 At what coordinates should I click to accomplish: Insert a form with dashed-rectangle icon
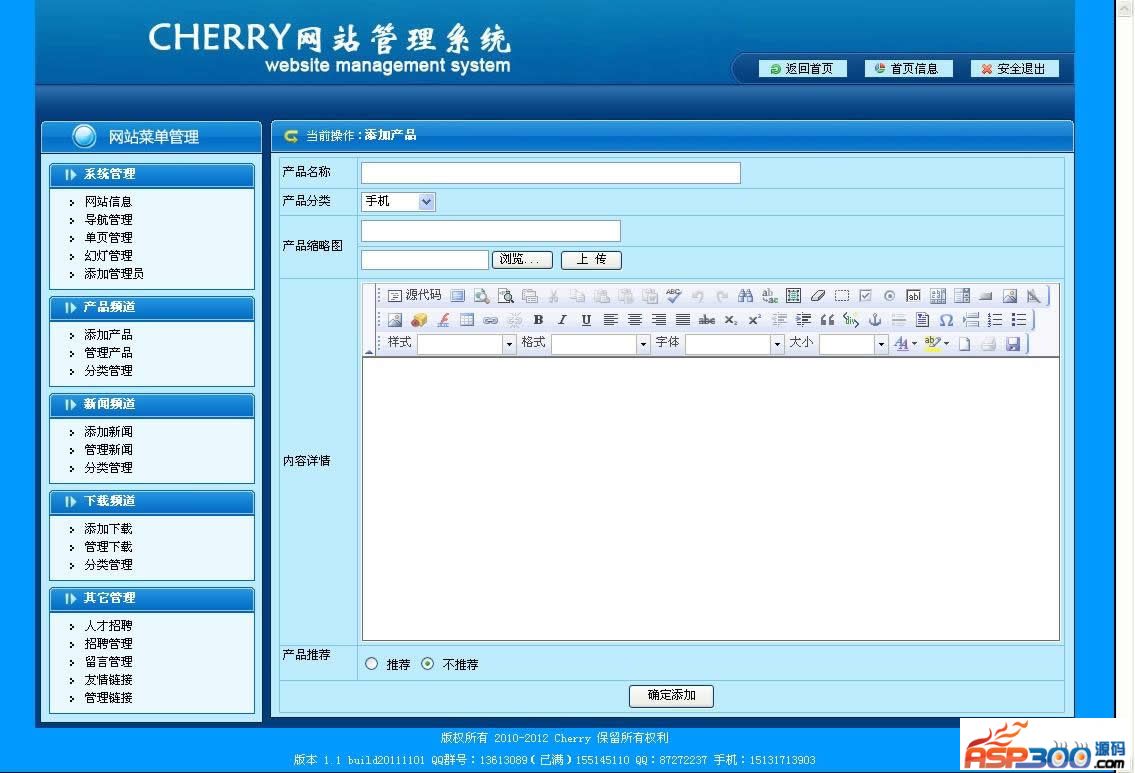point(842,295)
